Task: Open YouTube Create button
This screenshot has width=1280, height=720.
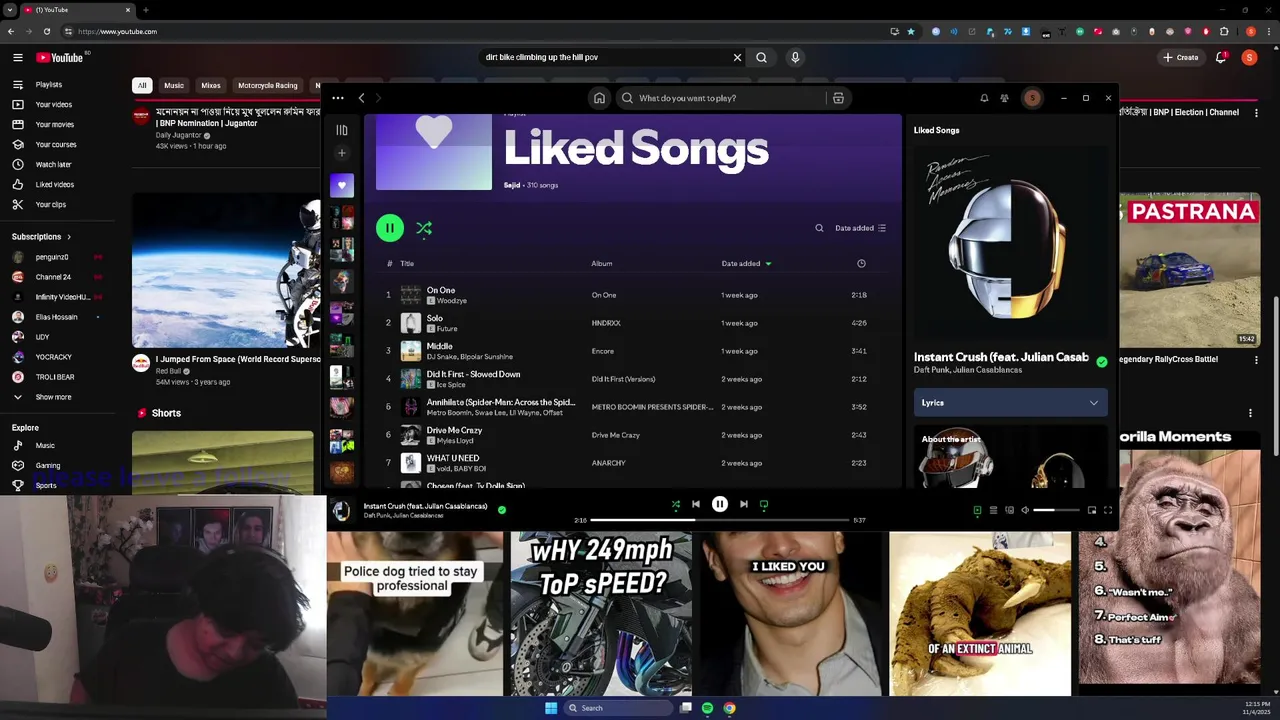Action: click(x=1181, y=57)
